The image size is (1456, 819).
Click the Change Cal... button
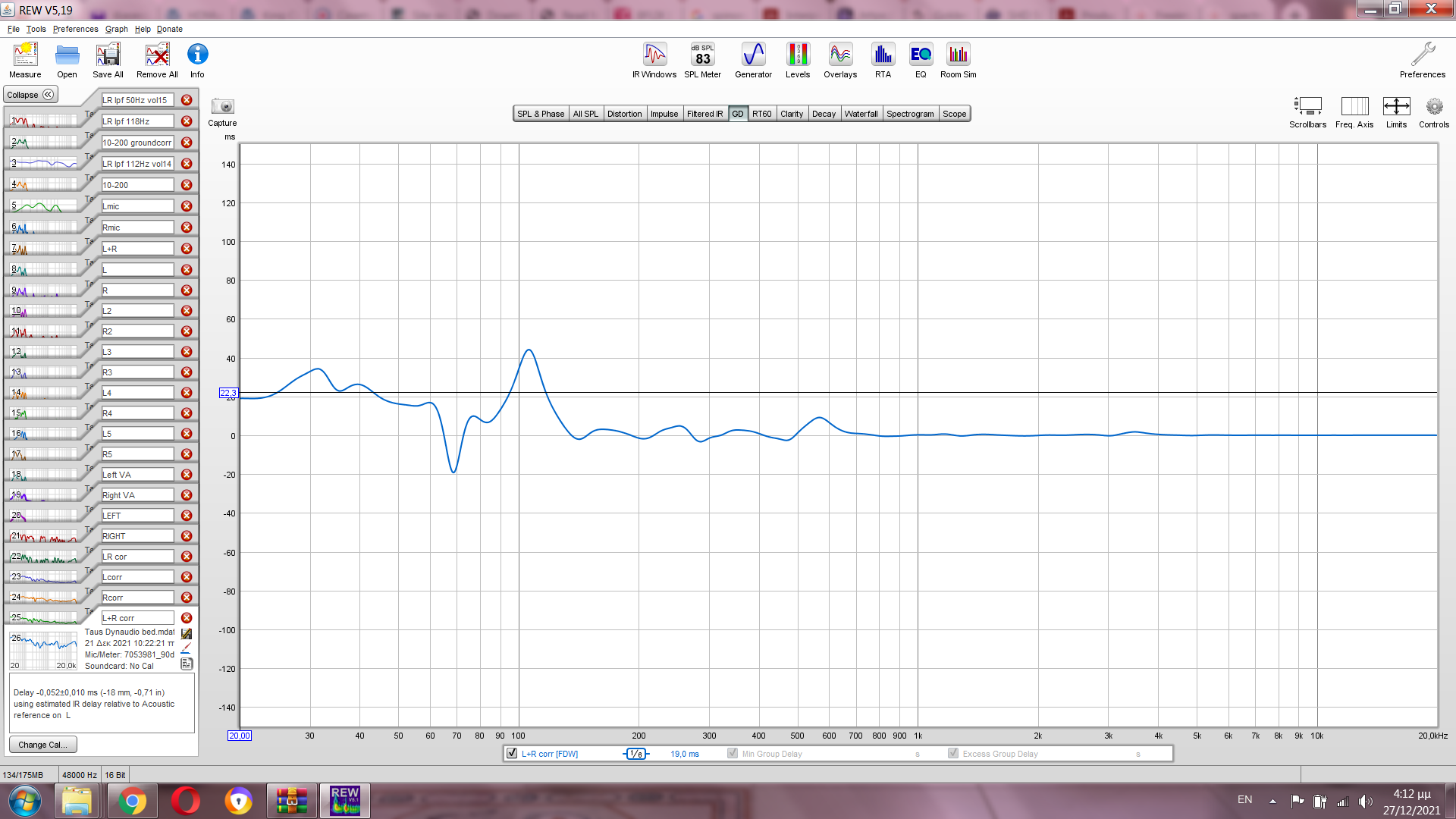pyautogui.click(x=42, y=745)
